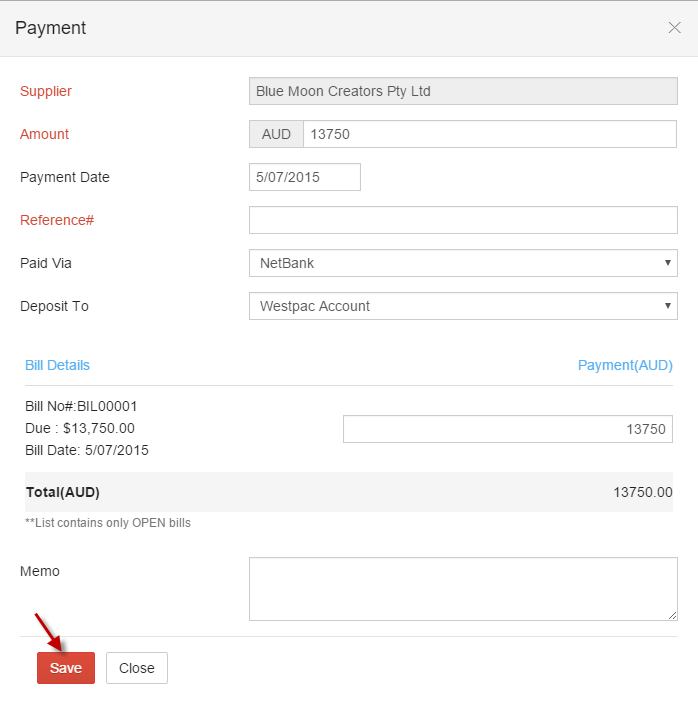Click the red Supplier label

[x=46, y=91]
